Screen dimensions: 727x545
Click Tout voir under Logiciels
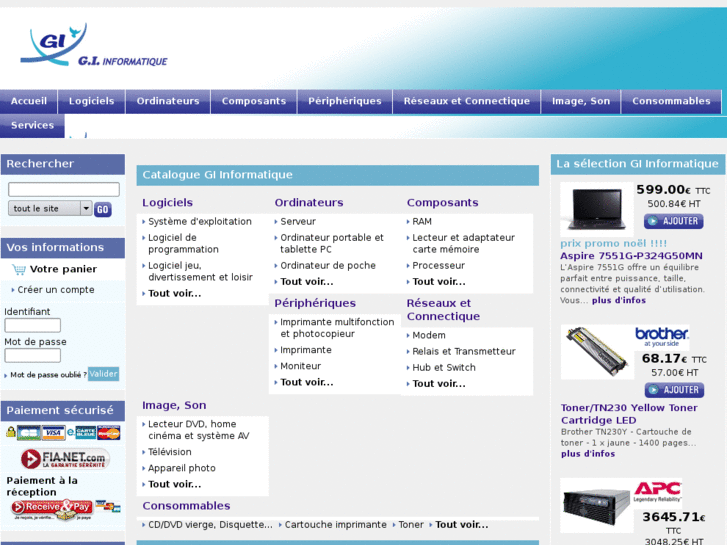(x=174, y=294)
